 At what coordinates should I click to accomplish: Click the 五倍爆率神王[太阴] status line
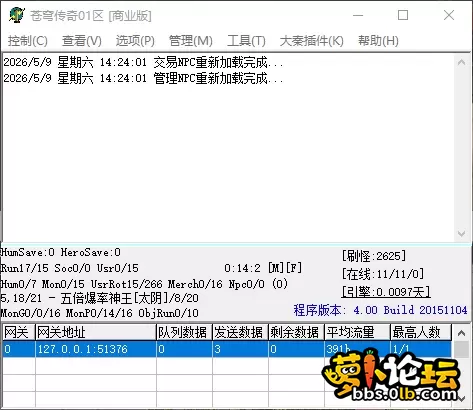100,298
